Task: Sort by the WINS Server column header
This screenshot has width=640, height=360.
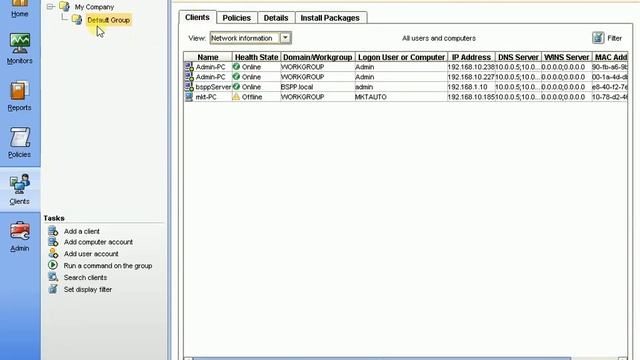Action: click(567, 57)
